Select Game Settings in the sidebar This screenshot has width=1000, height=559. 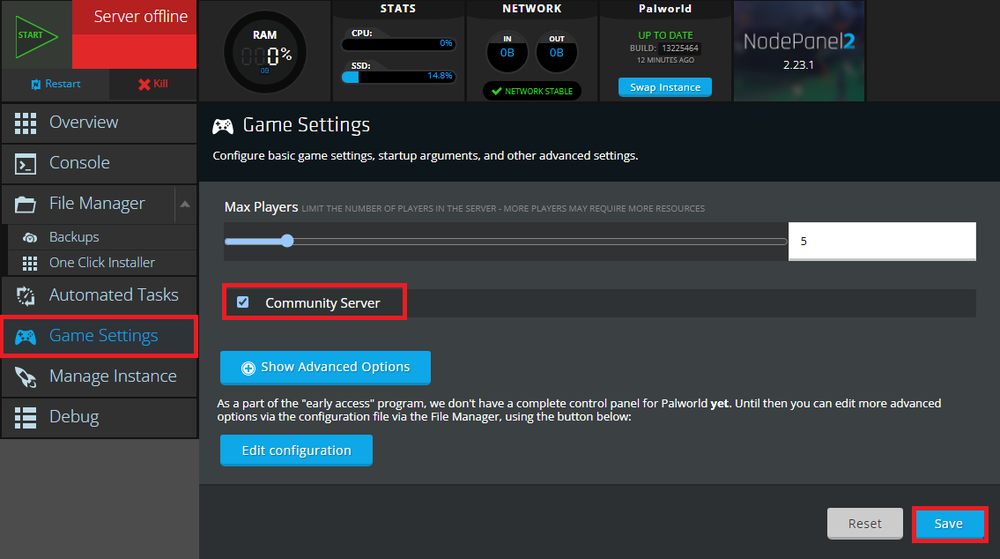103,336
